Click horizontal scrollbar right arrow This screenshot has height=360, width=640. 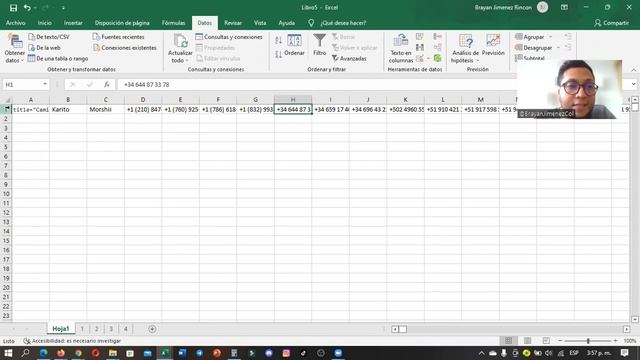(627, 329)
